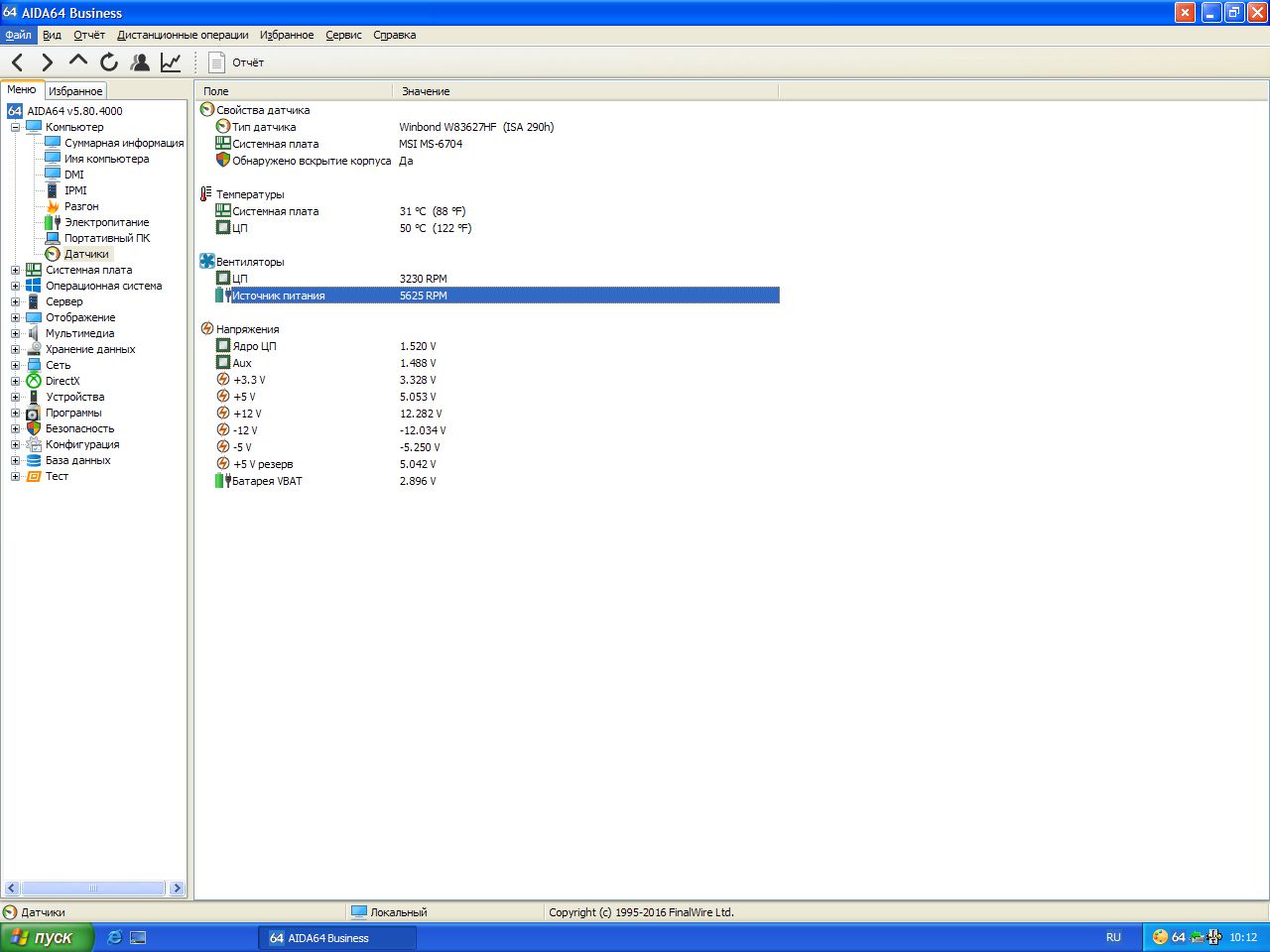Click the Безопасность shield icon
1270x952 pixels.
coord(34,428)
